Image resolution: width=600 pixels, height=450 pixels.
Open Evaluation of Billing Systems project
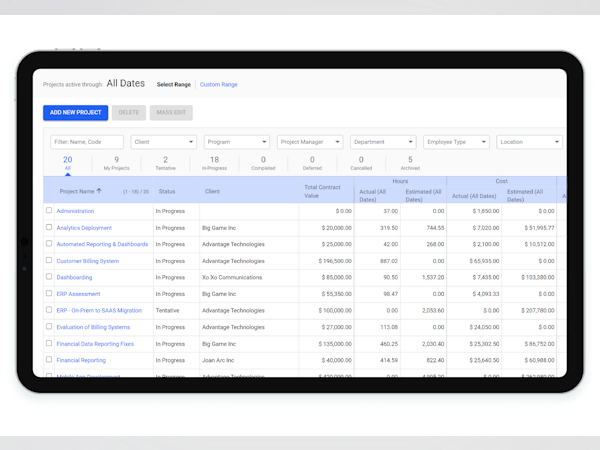[x=93, y=327]
